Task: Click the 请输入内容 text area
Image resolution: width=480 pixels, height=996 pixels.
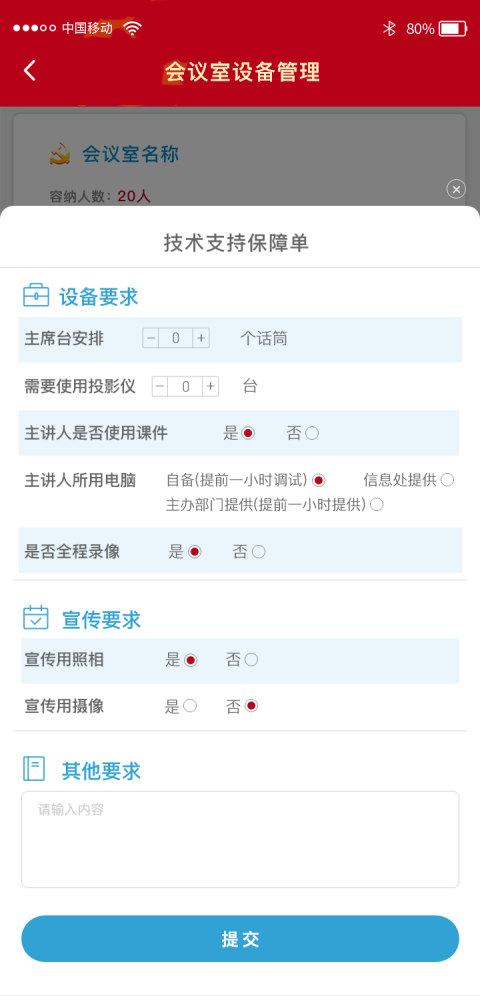Action: (240, 839)
